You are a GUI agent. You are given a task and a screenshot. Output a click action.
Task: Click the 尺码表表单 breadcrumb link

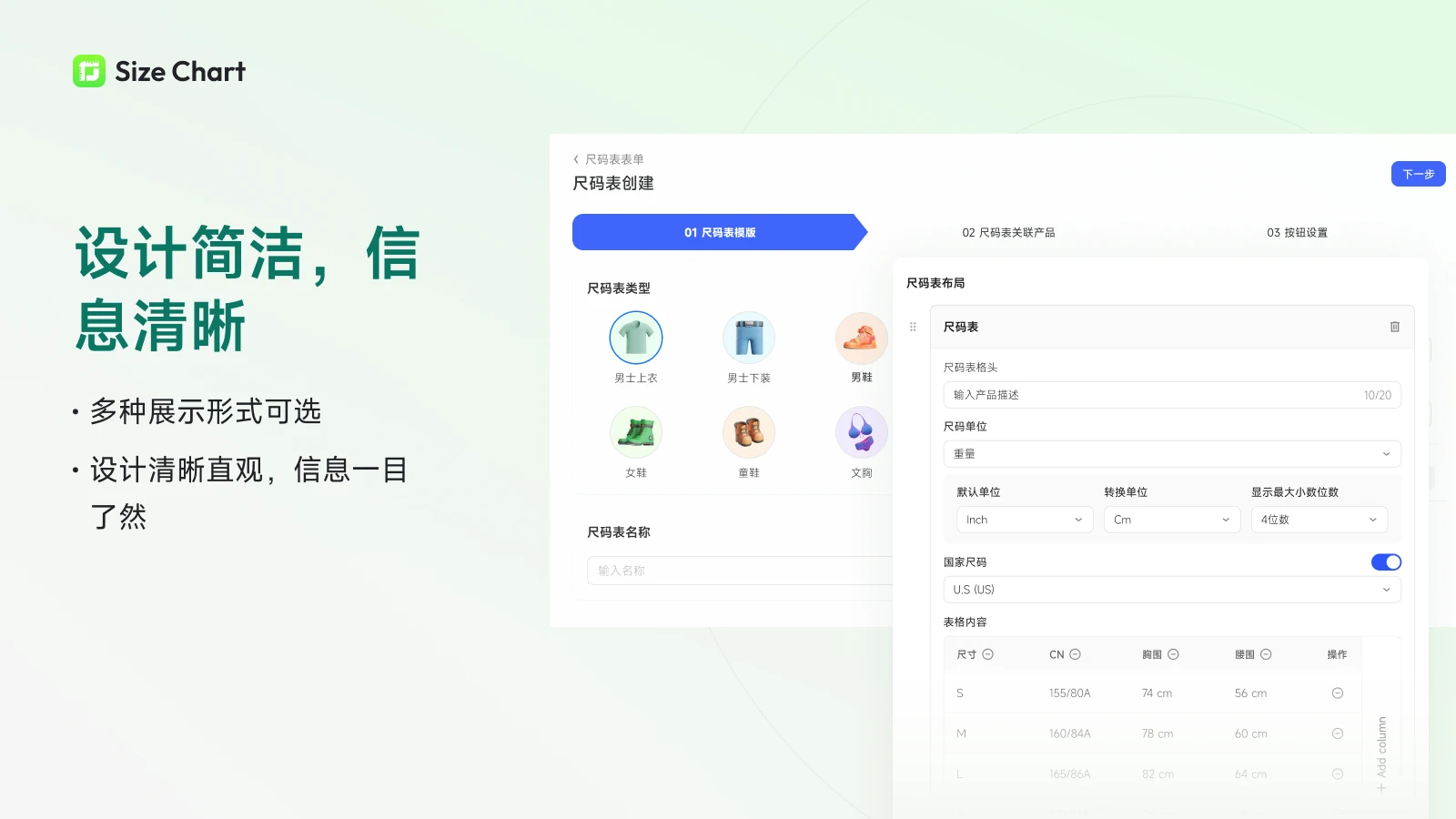point(614,159)
